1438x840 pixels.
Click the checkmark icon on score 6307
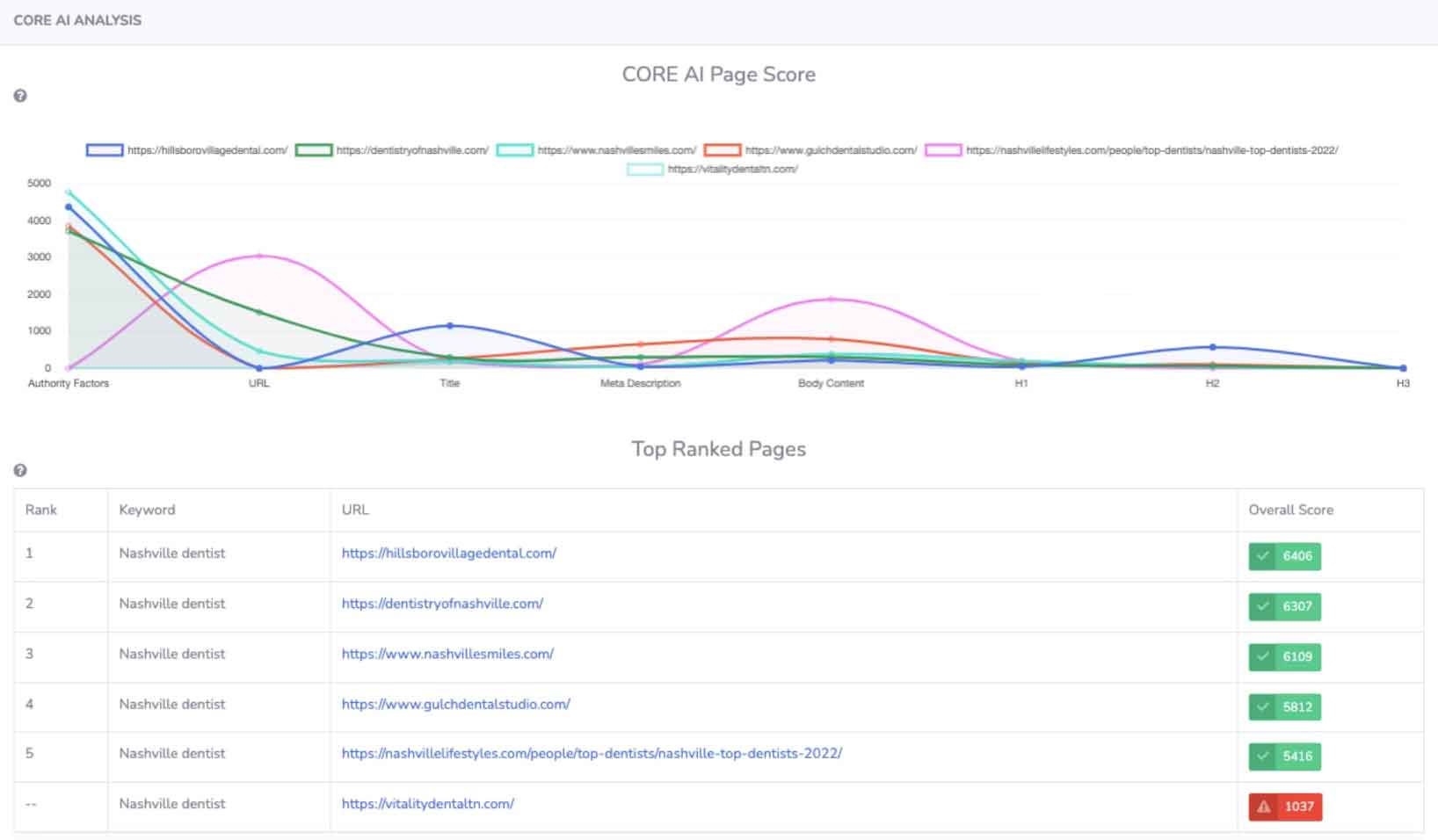[1263, 606]
